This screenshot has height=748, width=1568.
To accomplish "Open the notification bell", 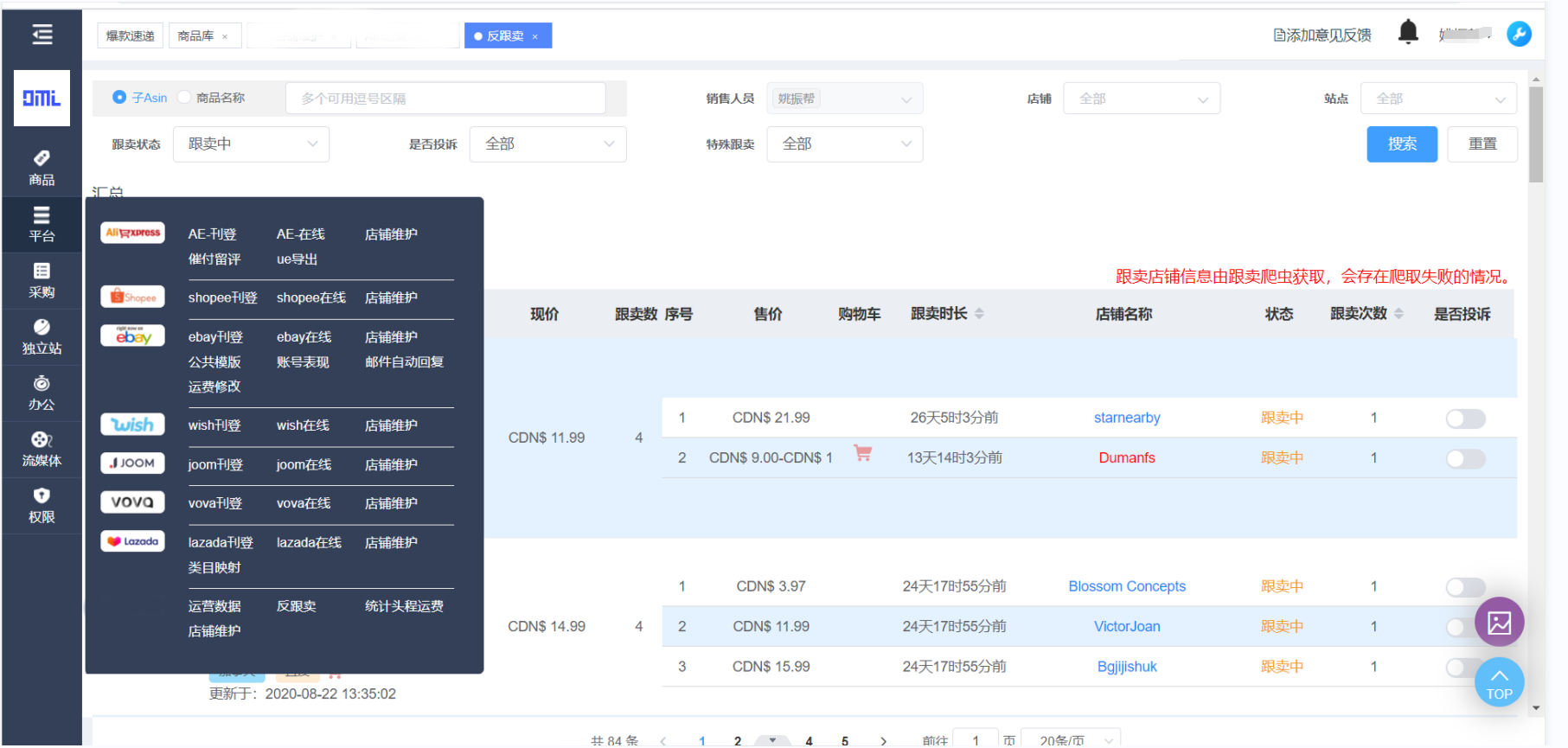I will (x=1408, y=33).
